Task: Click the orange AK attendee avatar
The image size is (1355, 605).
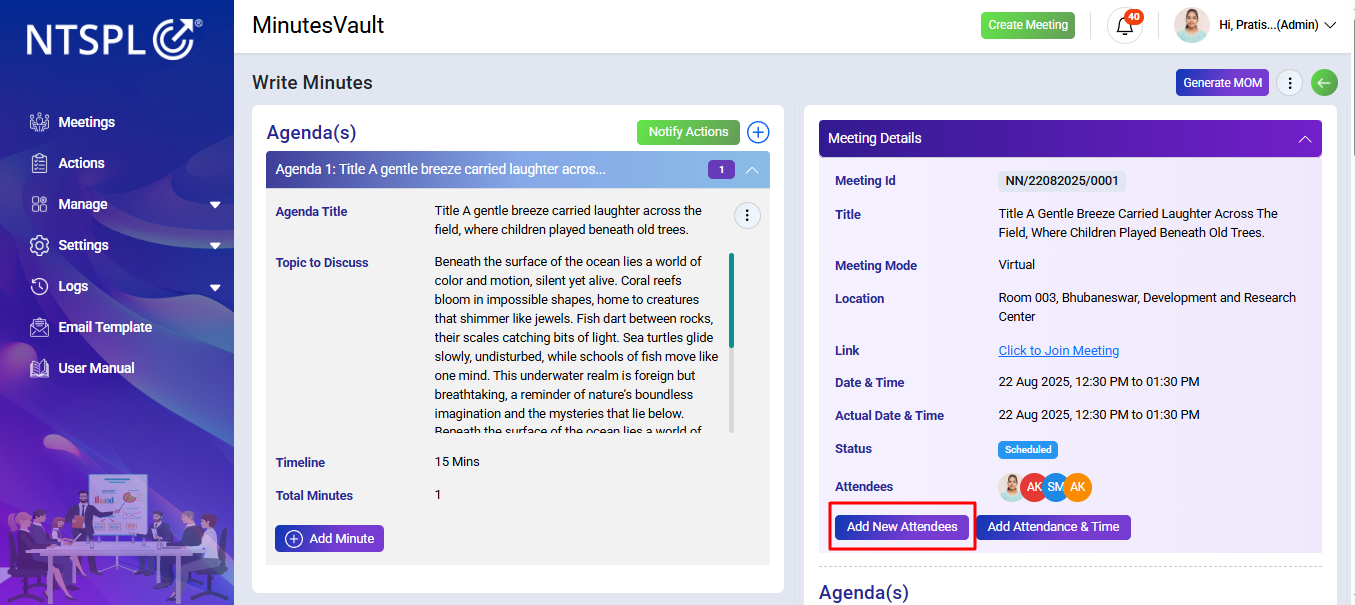Action: (x=1077, y=487)
